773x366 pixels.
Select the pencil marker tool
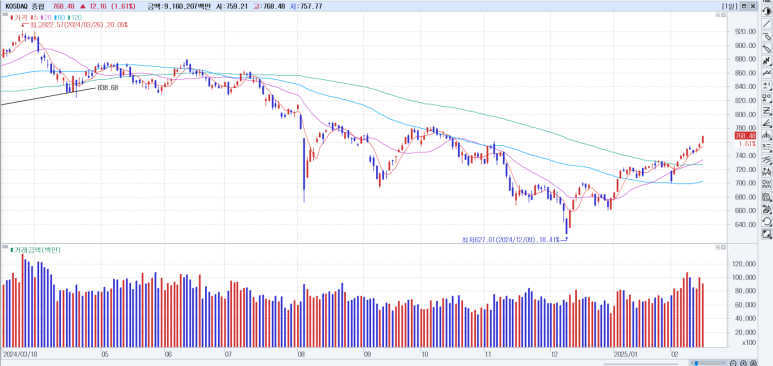point(767,49)
